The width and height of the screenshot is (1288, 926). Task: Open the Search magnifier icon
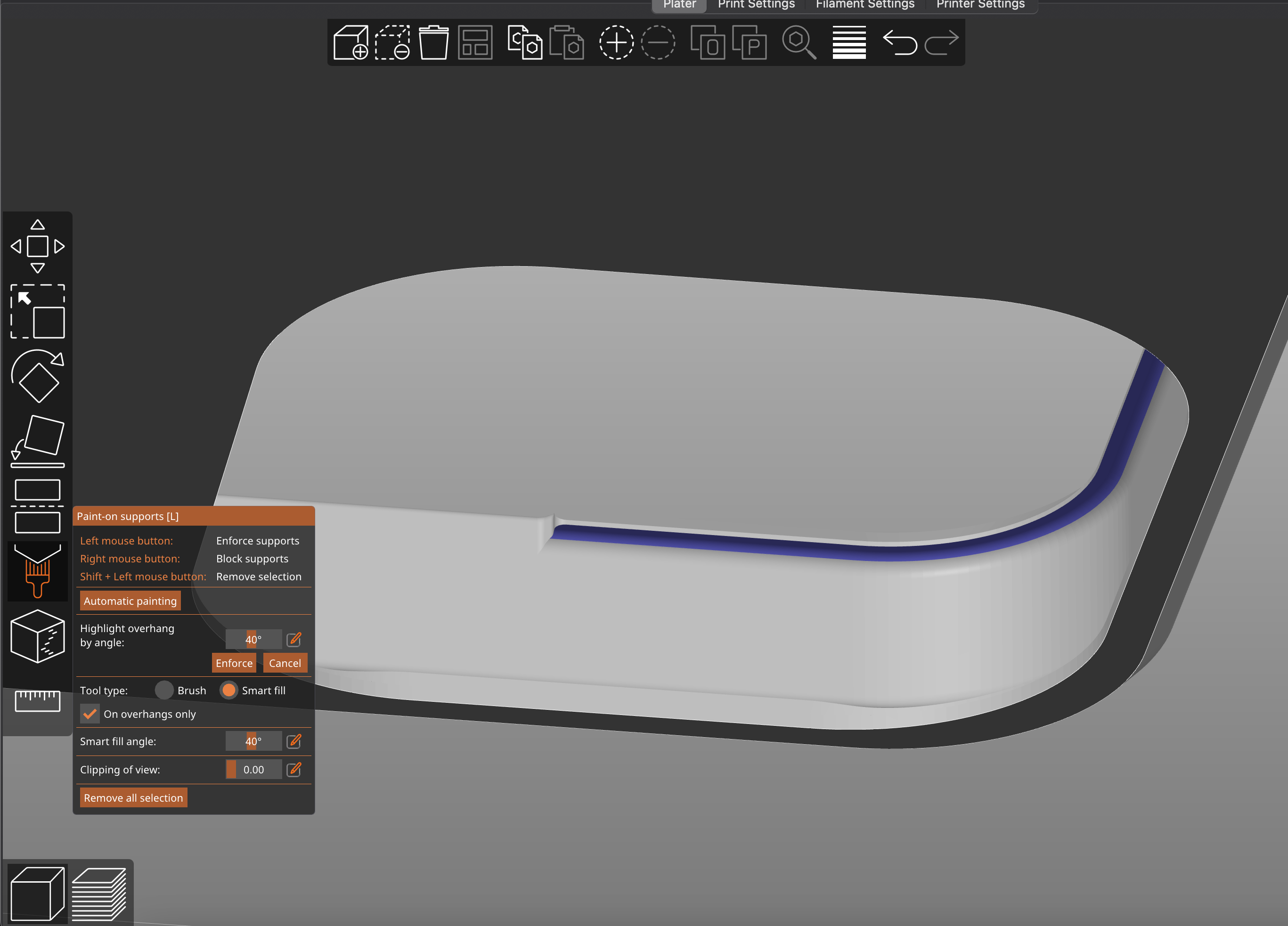[x=799, y=42]
